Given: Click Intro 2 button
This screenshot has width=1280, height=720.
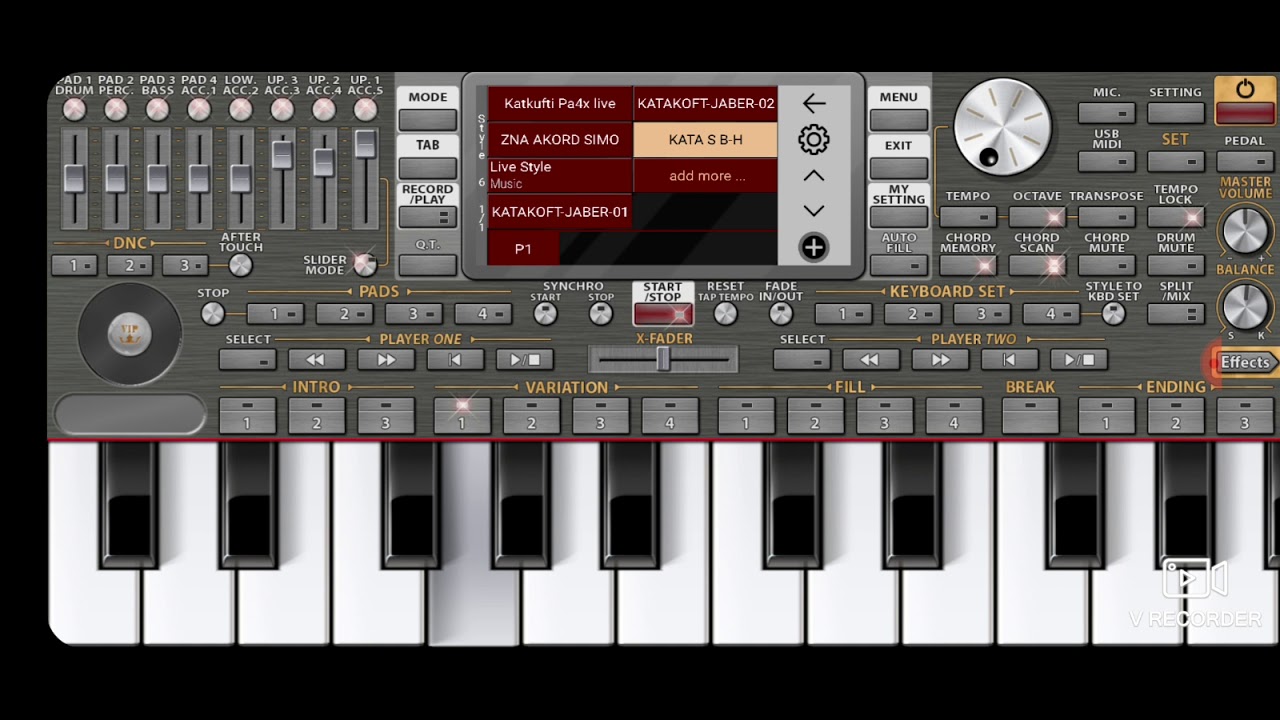Looking at the screenshot, I should tap(316, 415).
